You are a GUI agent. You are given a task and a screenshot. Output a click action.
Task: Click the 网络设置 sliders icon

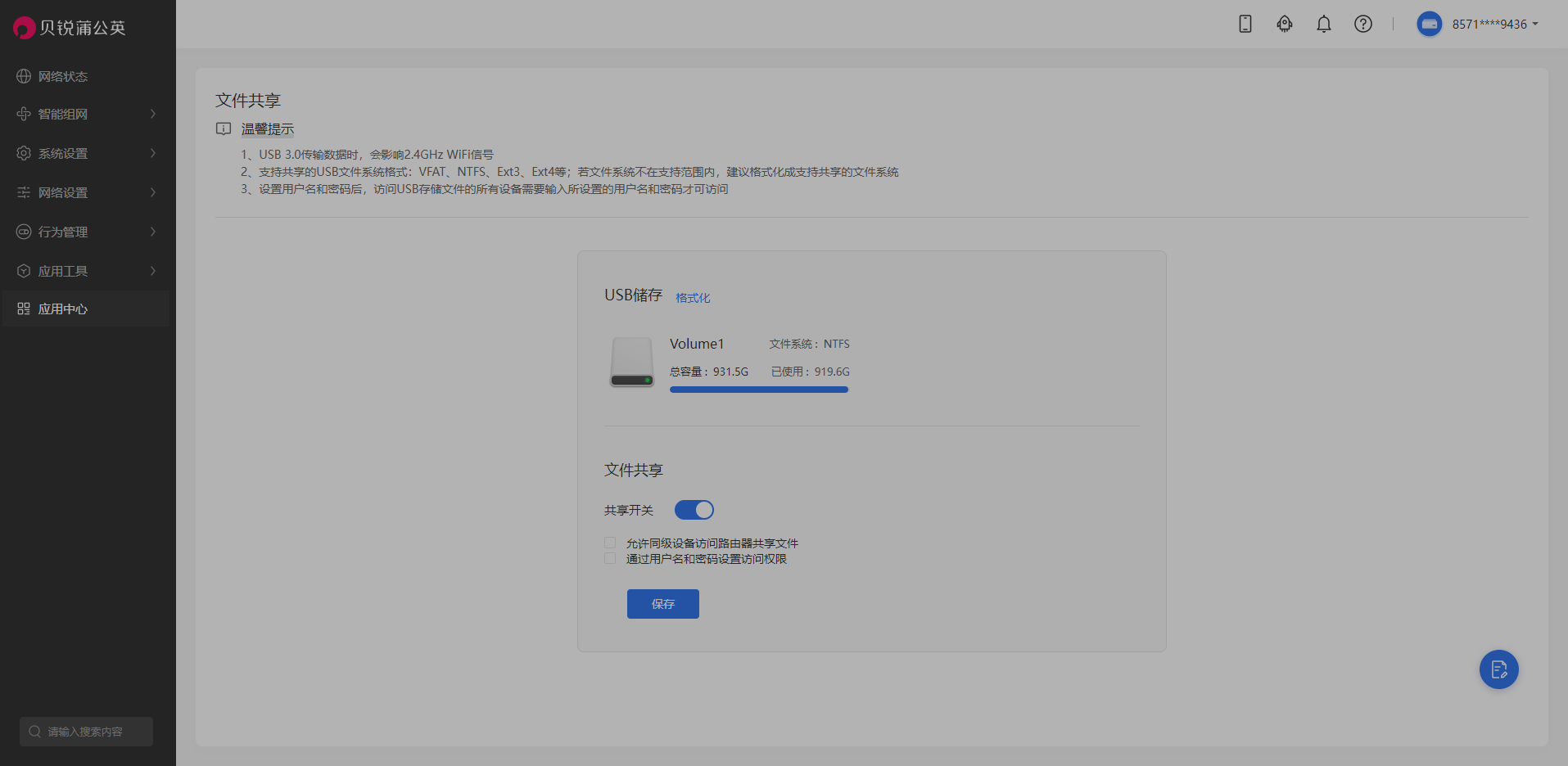pos(24,192)
